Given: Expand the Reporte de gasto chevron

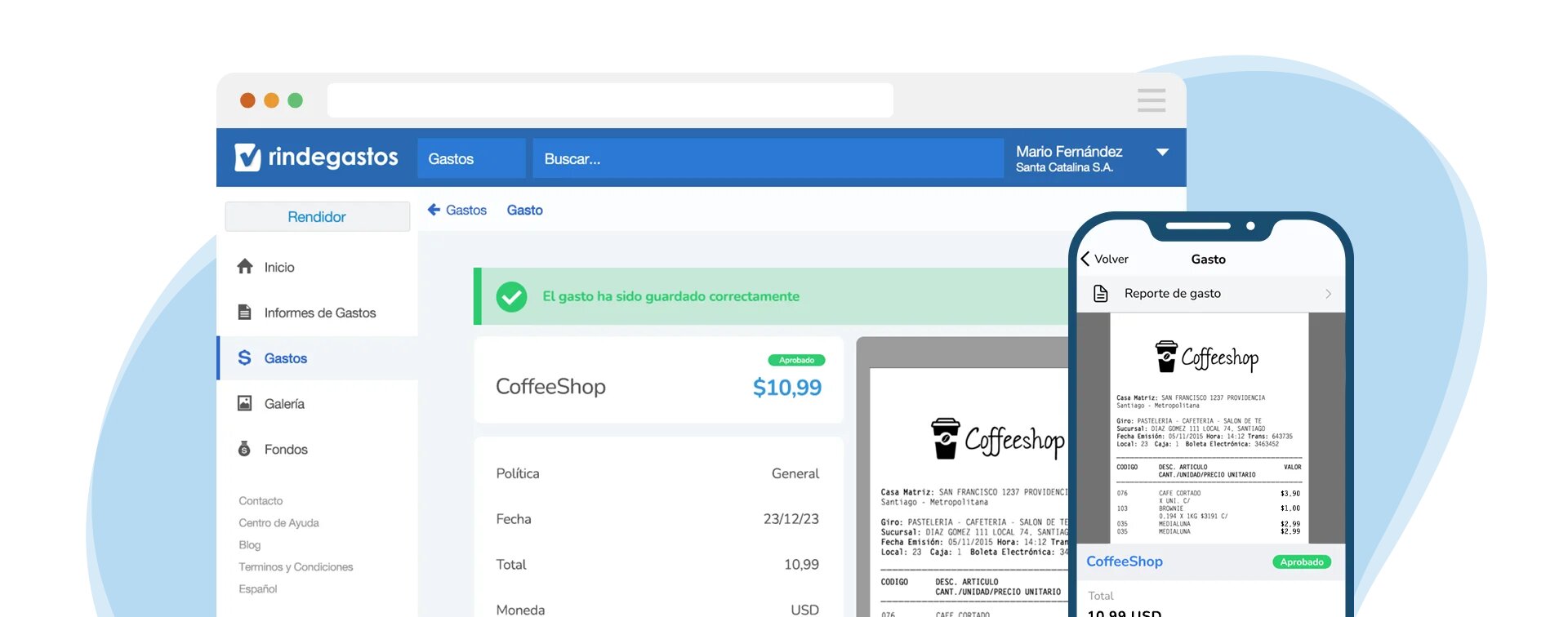Looking at the screenshot, I should 1328,294.
